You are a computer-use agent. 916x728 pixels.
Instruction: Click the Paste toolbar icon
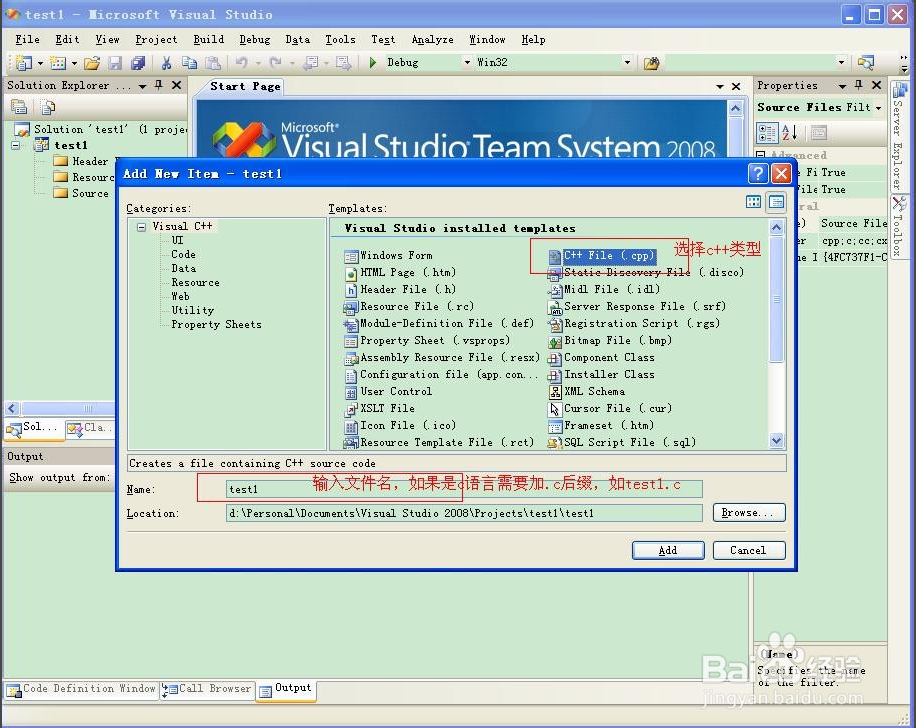(x=214, y=63)
